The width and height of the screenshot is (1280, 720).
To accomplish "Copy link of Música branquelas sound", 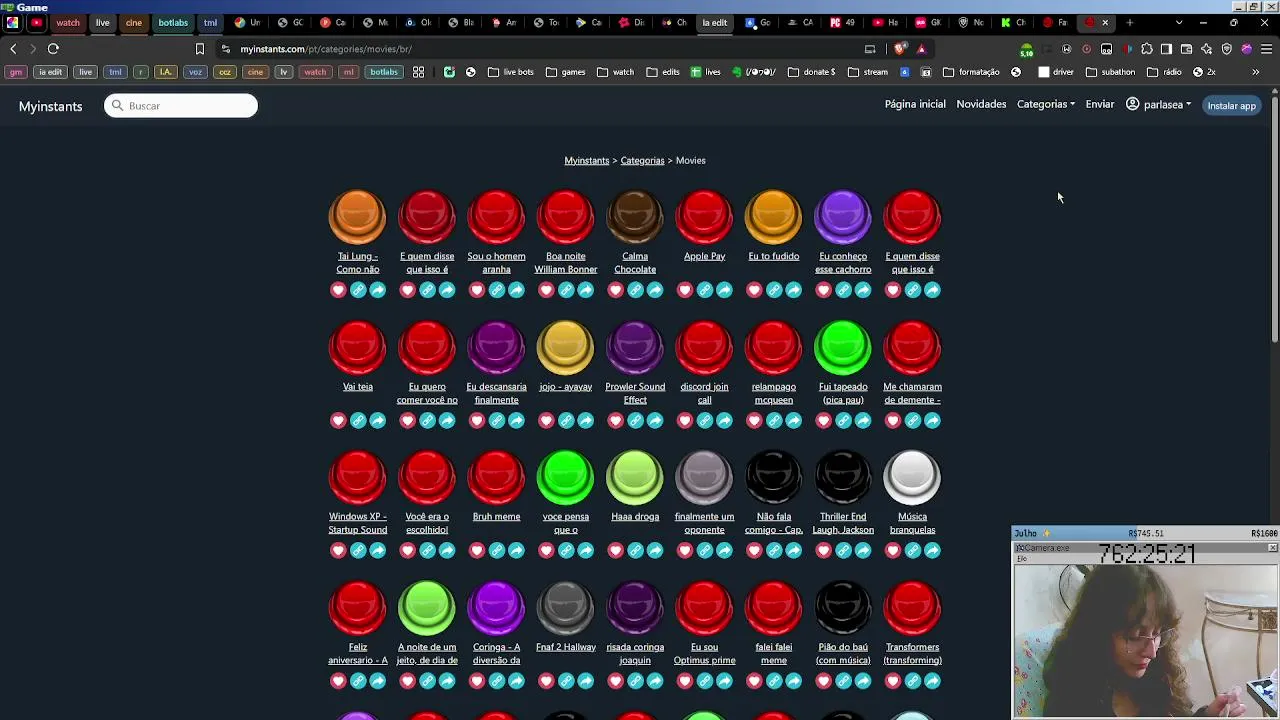I will click(x=913, y=550).
